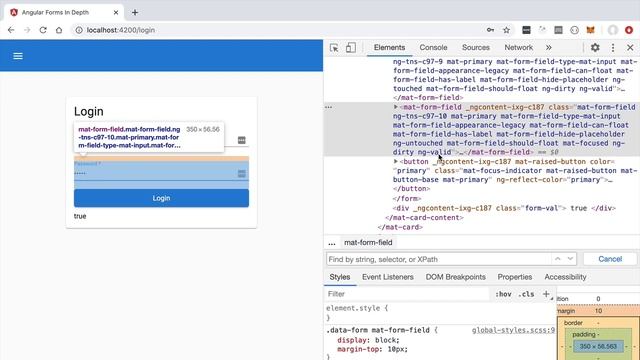
Task: Show more DevTools tabs chevron
Action: (x=549, y=48)
